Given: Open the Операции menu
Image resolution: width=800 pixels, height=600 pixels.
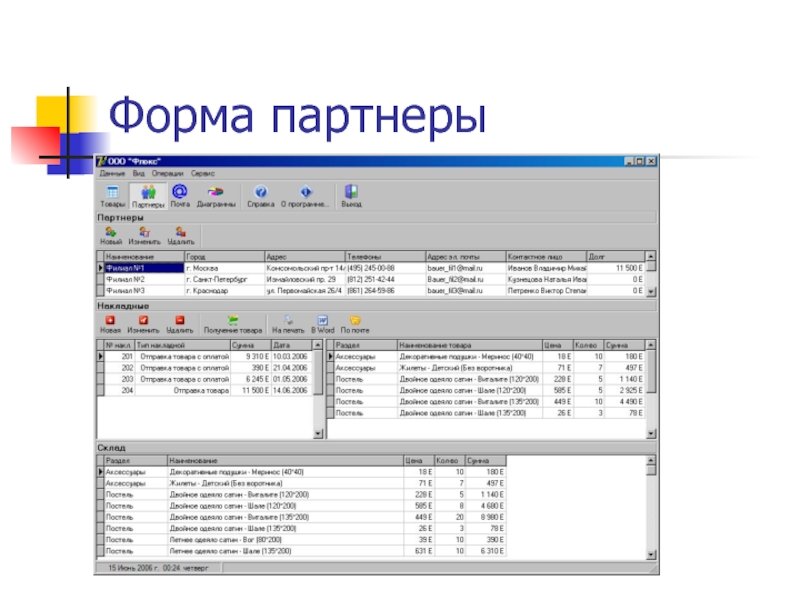Looking at the screenshot, I should pyautogui.click(x=167, y=173).
